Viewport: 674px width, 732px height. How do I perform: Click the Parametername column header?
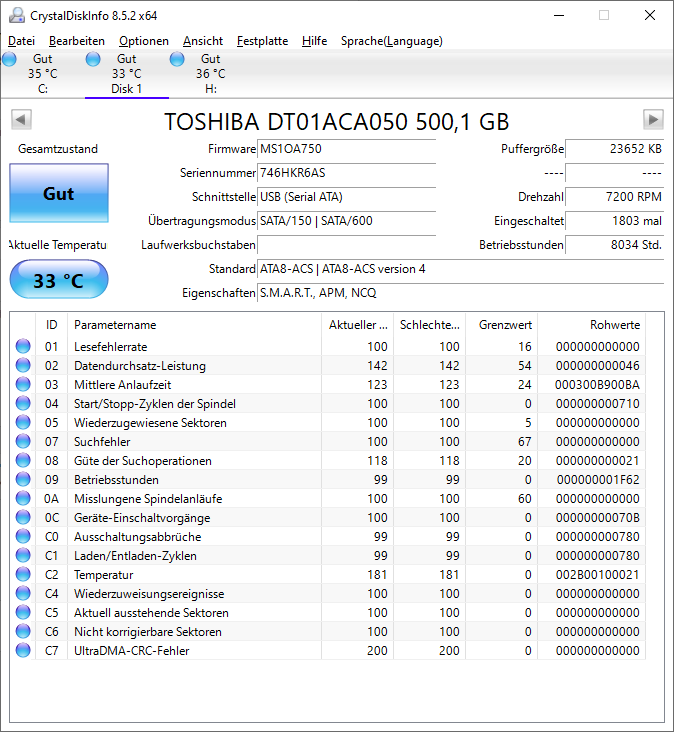(x=194, y=325)
